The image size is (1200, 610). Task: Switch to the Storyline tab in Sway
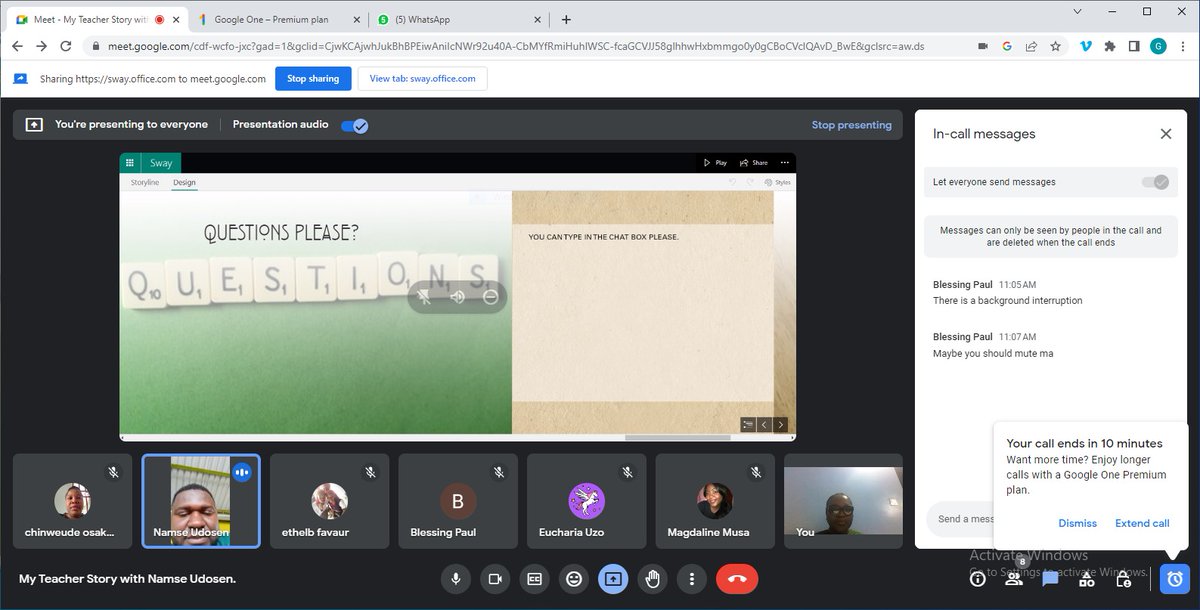[145, 183]
